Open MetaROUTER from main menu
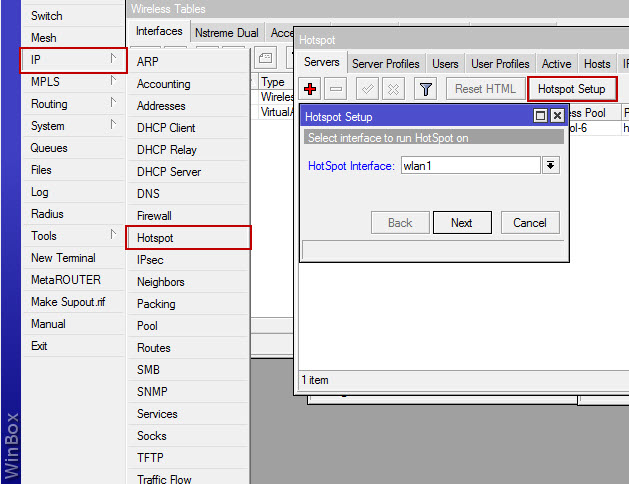The width and height of the screenshot is (629, 484). pos(73,280)
